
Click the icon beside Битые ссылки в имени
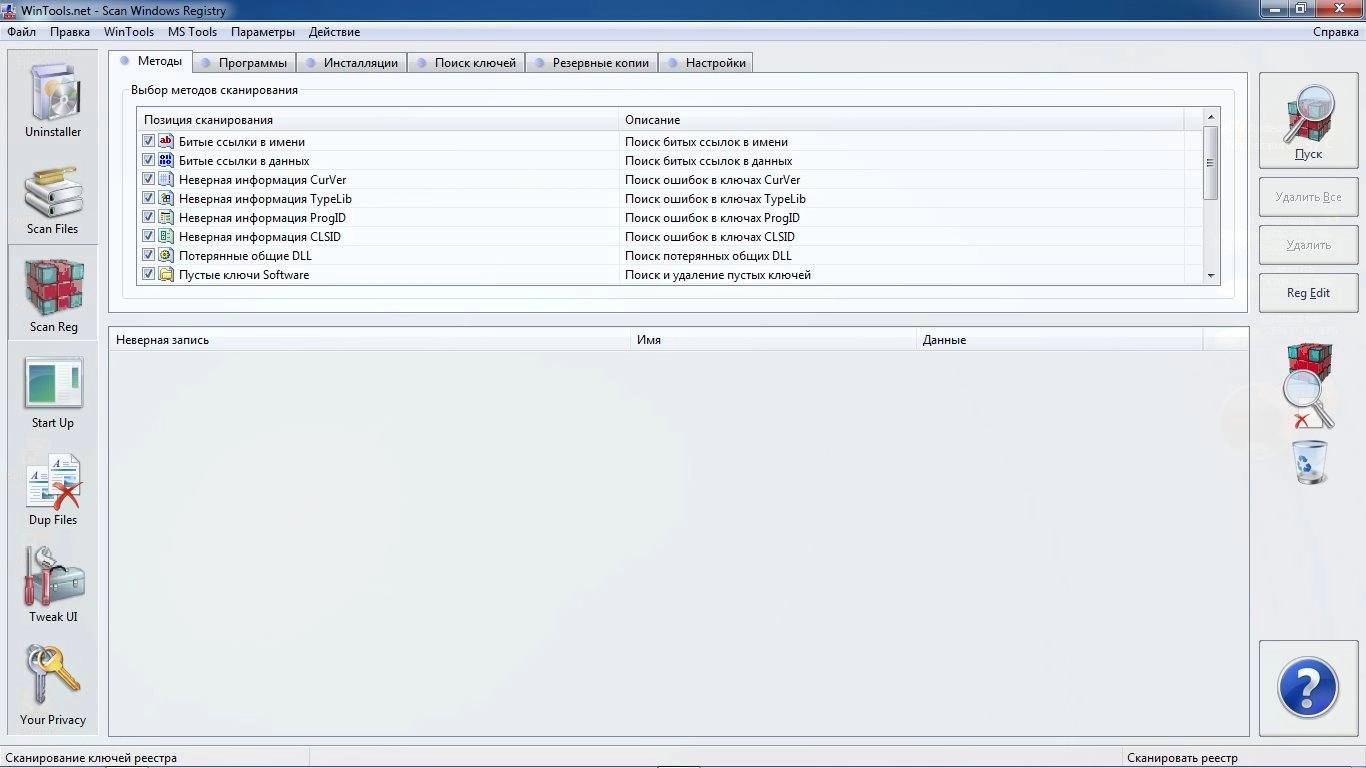[166, 142]
